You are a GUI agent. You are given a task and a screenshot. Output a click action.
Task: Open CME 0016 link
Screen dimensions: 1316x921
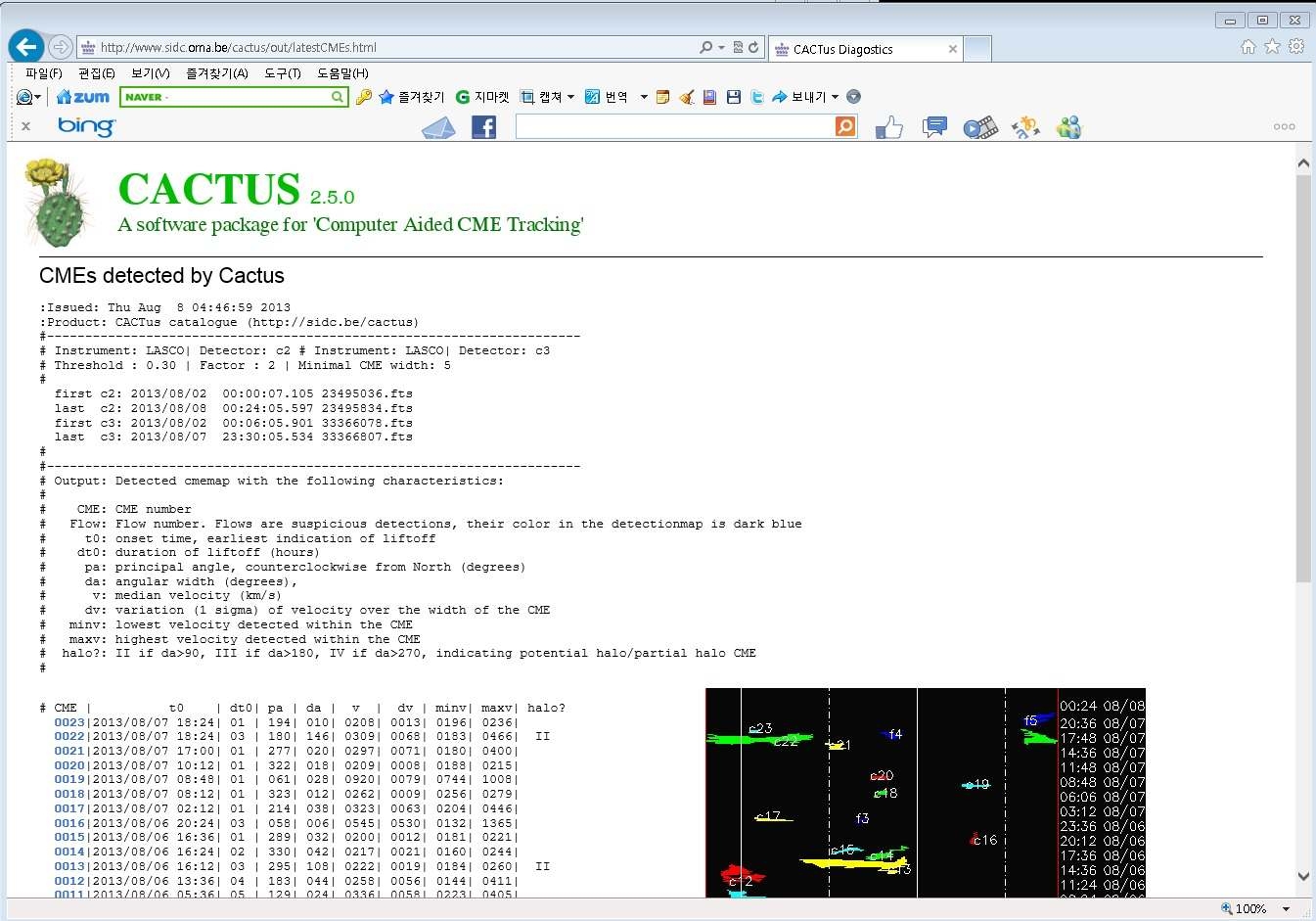coord(69,823)
